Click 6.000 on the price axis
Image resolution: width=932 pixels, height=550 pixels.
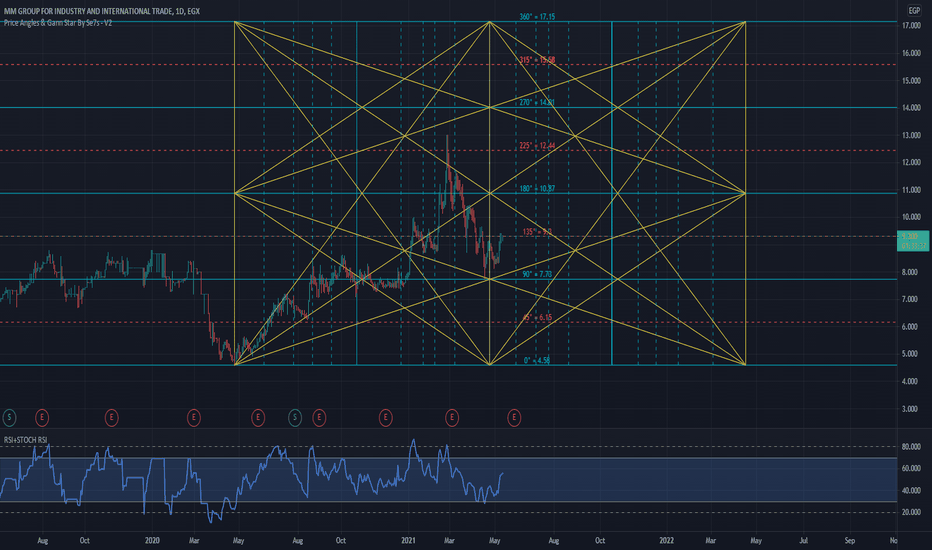[x=911, y=327]
